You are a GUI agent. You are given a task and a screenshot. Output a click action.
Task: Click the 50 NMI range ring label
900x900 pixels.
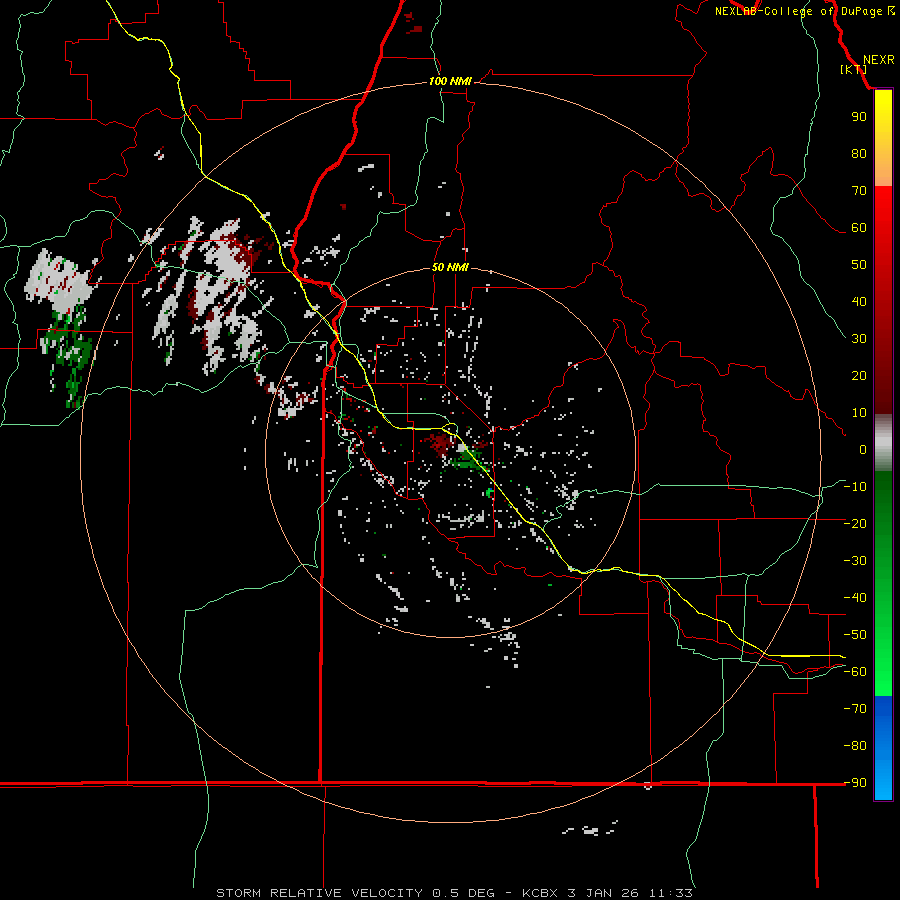[x=450, y=267]
